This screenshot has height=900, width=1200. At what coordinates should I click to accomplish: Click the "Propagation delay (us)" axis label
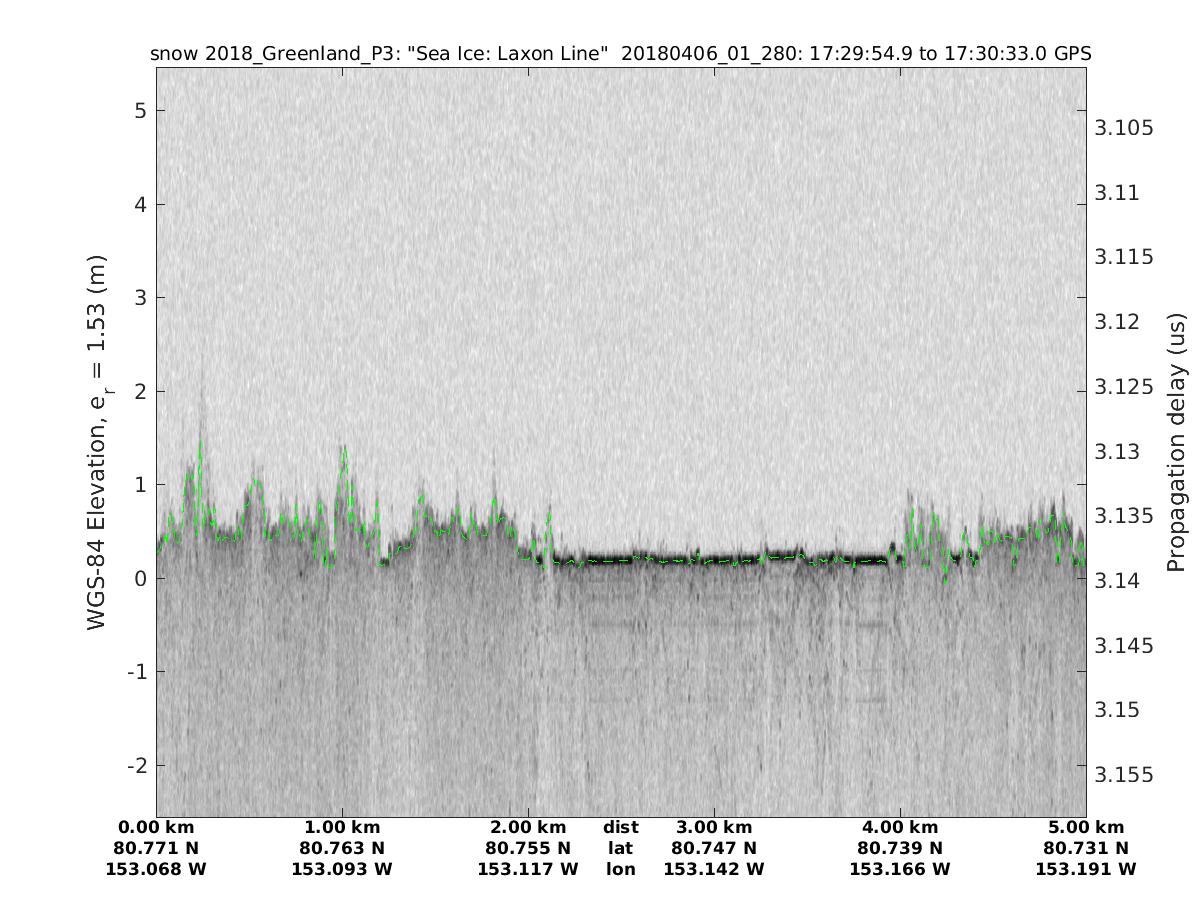pyautogui.click(x=1175, y=443)
